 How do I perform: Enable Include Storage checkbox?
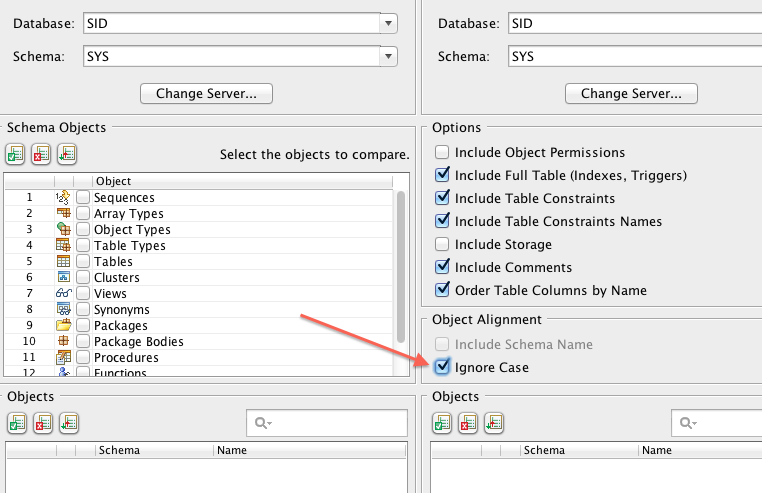coord(442,244)
